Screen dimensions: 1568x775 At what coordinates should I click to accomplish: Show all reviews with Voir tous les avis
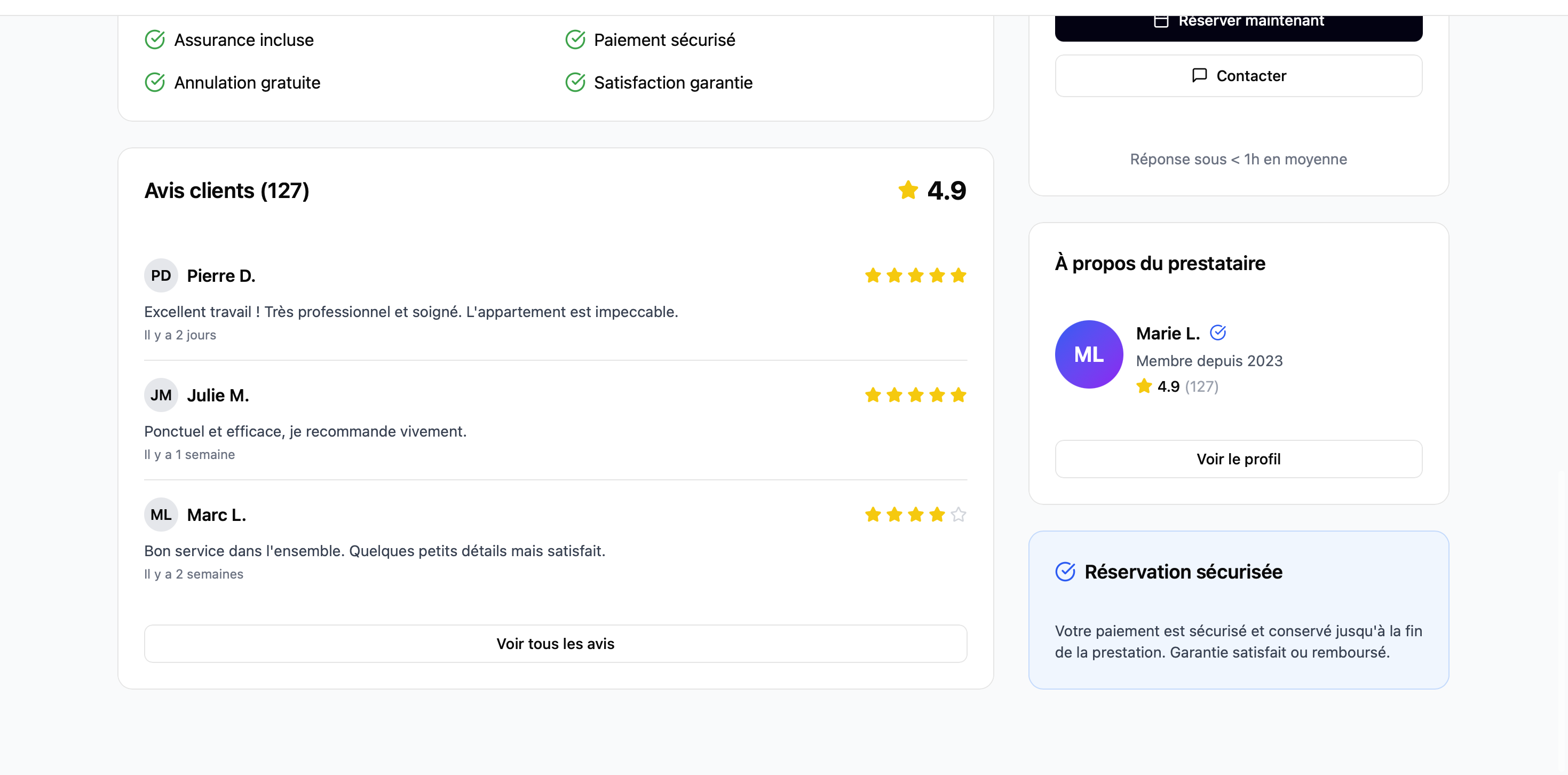[x=555, y=644]
